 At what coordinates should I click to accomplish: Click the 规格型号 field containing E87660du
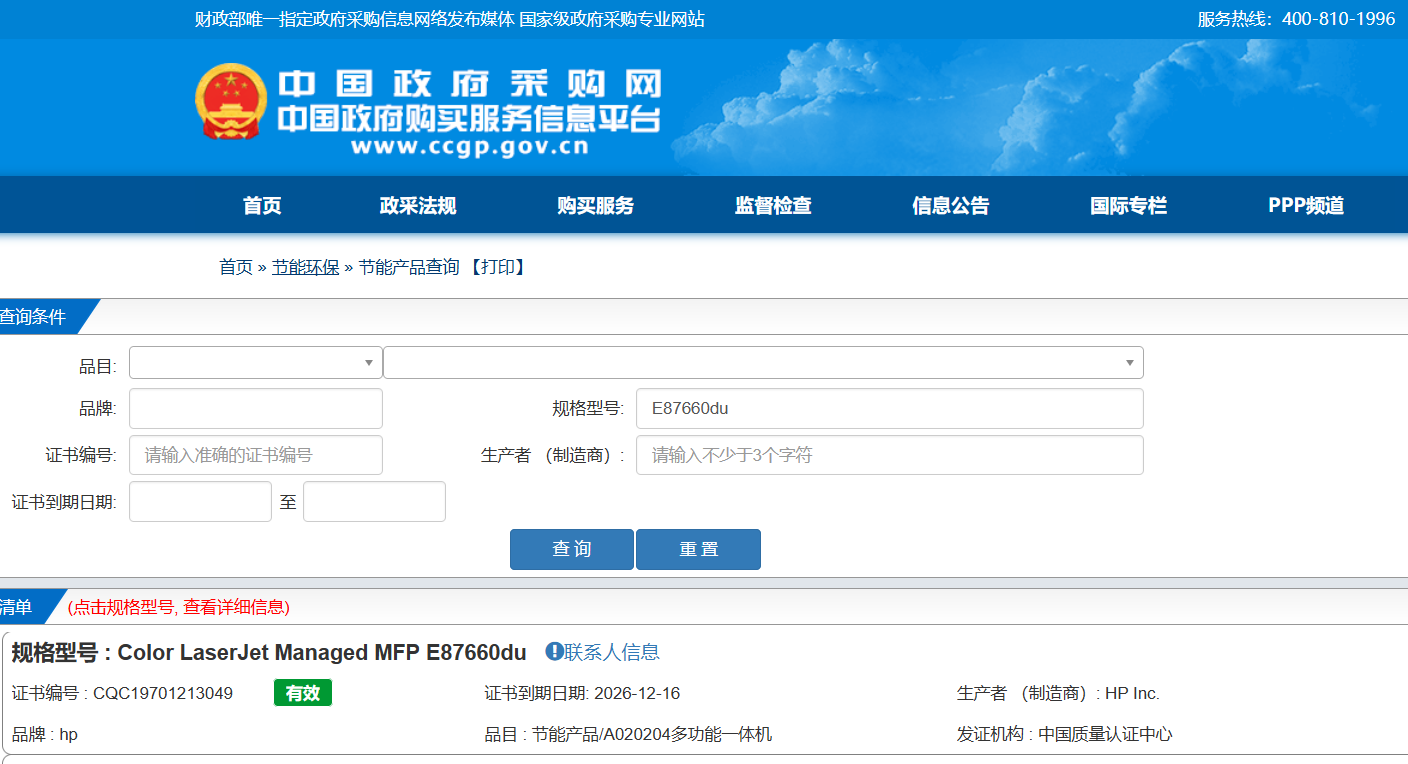[x=888, y=409]
